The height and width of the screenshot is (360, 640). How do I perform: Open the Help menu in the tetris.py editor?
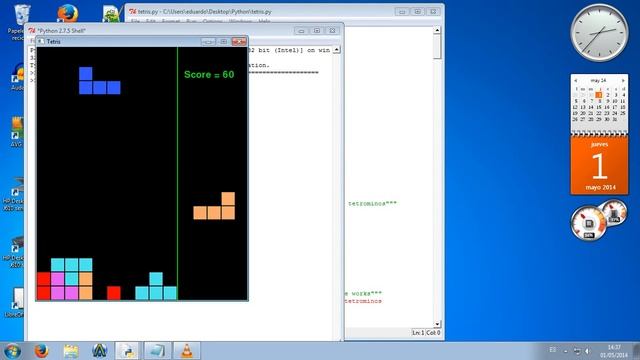(x=264, y=21)
